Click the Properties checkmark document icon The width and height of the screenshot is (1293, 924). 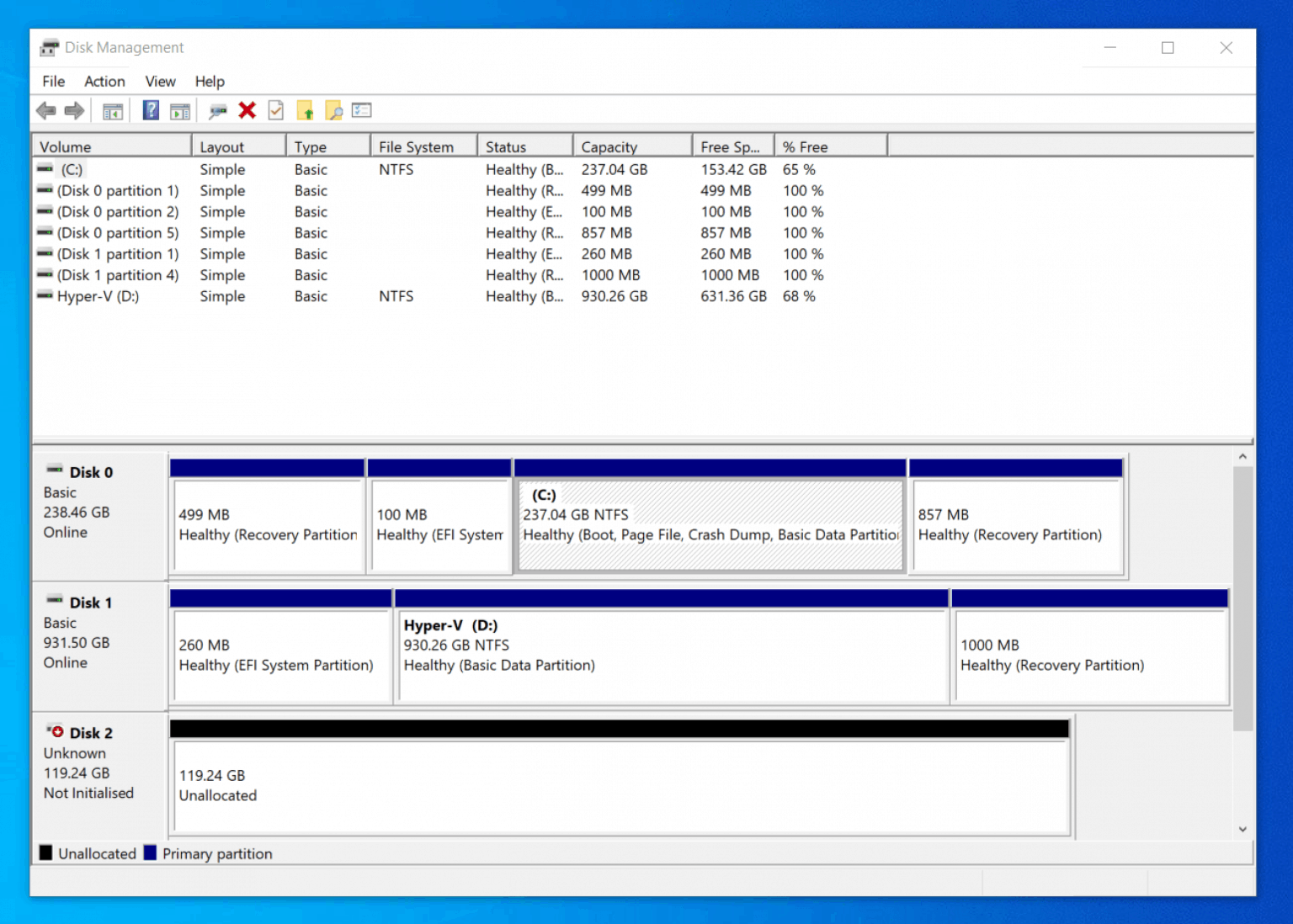(275, 110)
